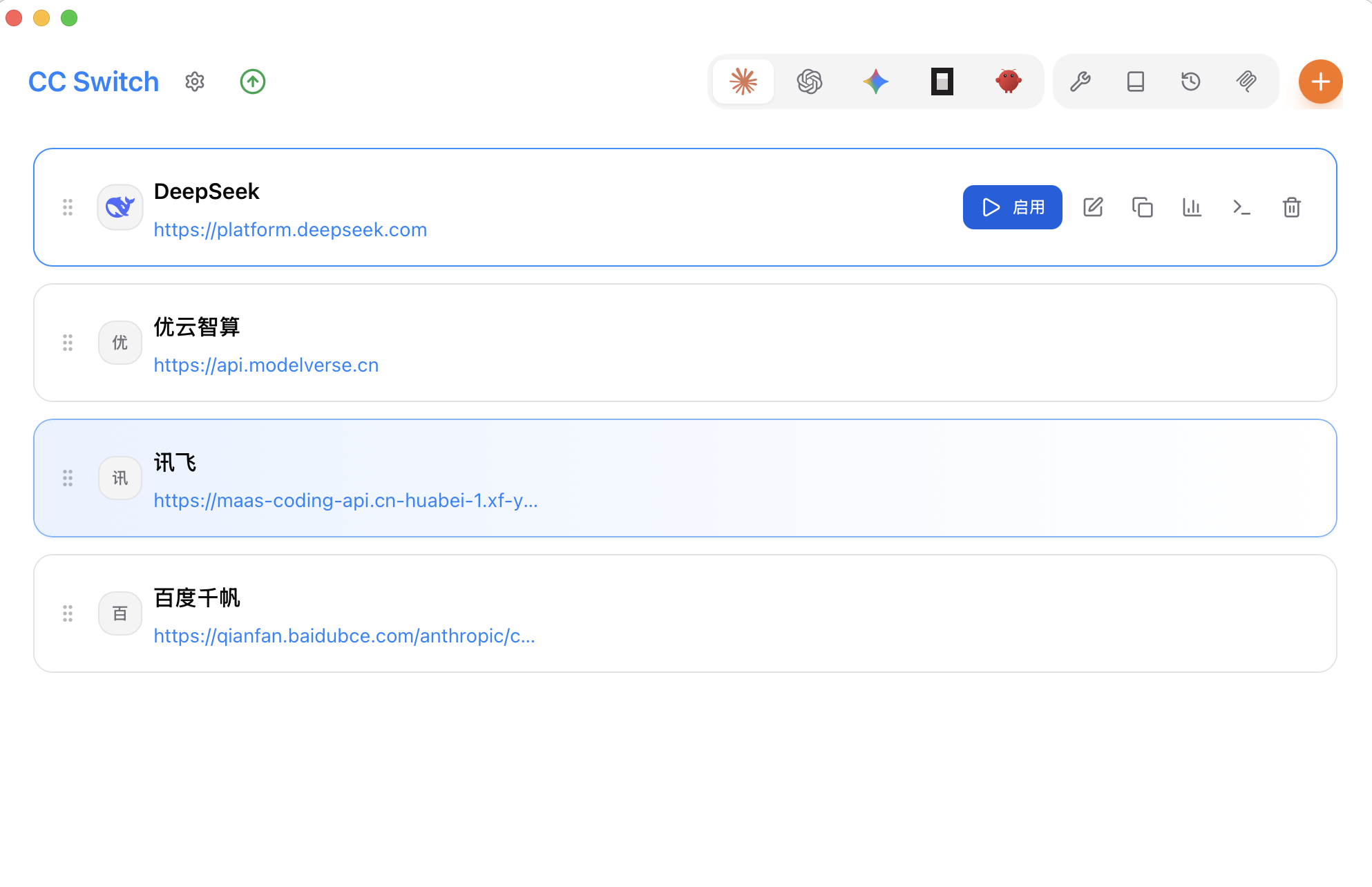Select the 百度千帆 provider name
Viewport: 1372px width, 887px height.
coord(197,598)
